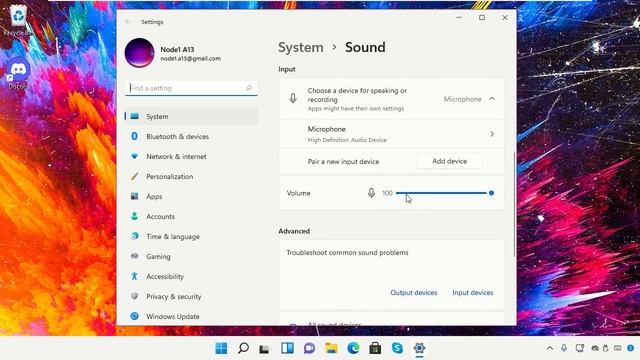Open Personalization settings

point(191,176)
